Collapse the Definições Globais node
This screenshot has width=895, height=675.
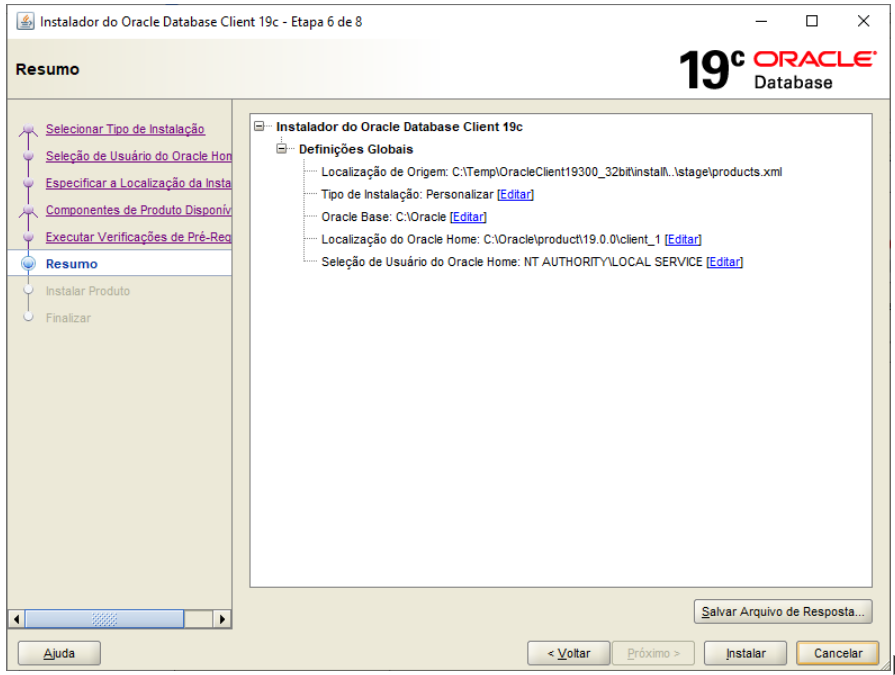(x=281, y=148)
